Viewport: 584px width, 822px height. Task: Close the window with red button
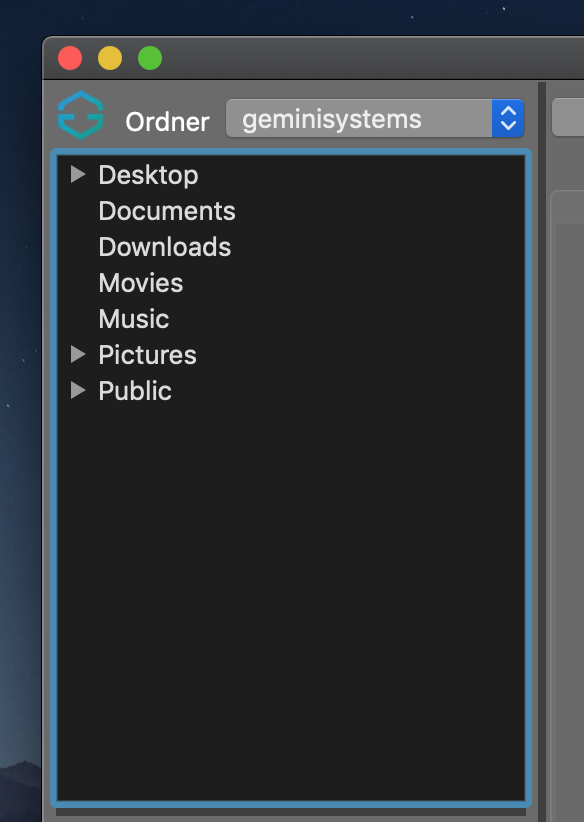click(x=70, y=58)
